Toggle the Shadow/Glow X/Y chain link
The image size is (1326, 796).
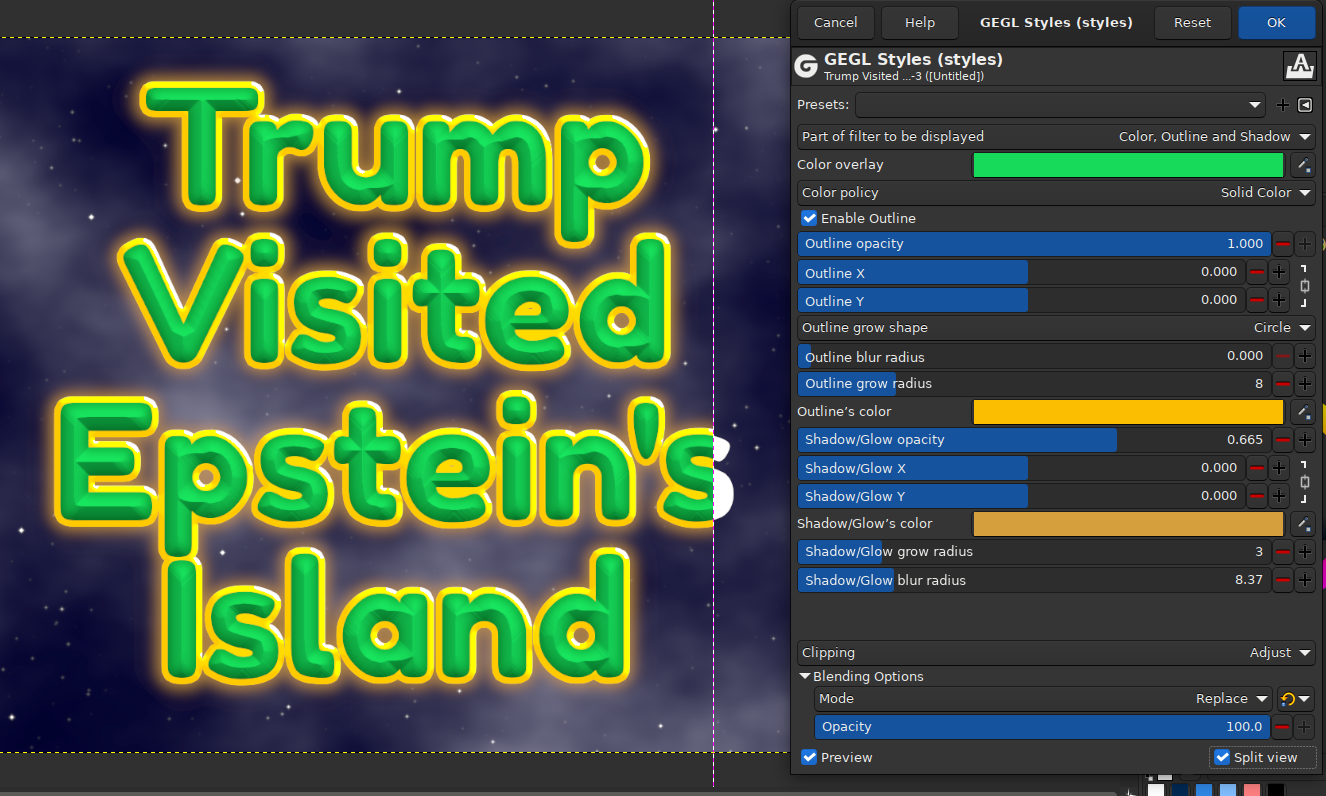(1304, 482)
